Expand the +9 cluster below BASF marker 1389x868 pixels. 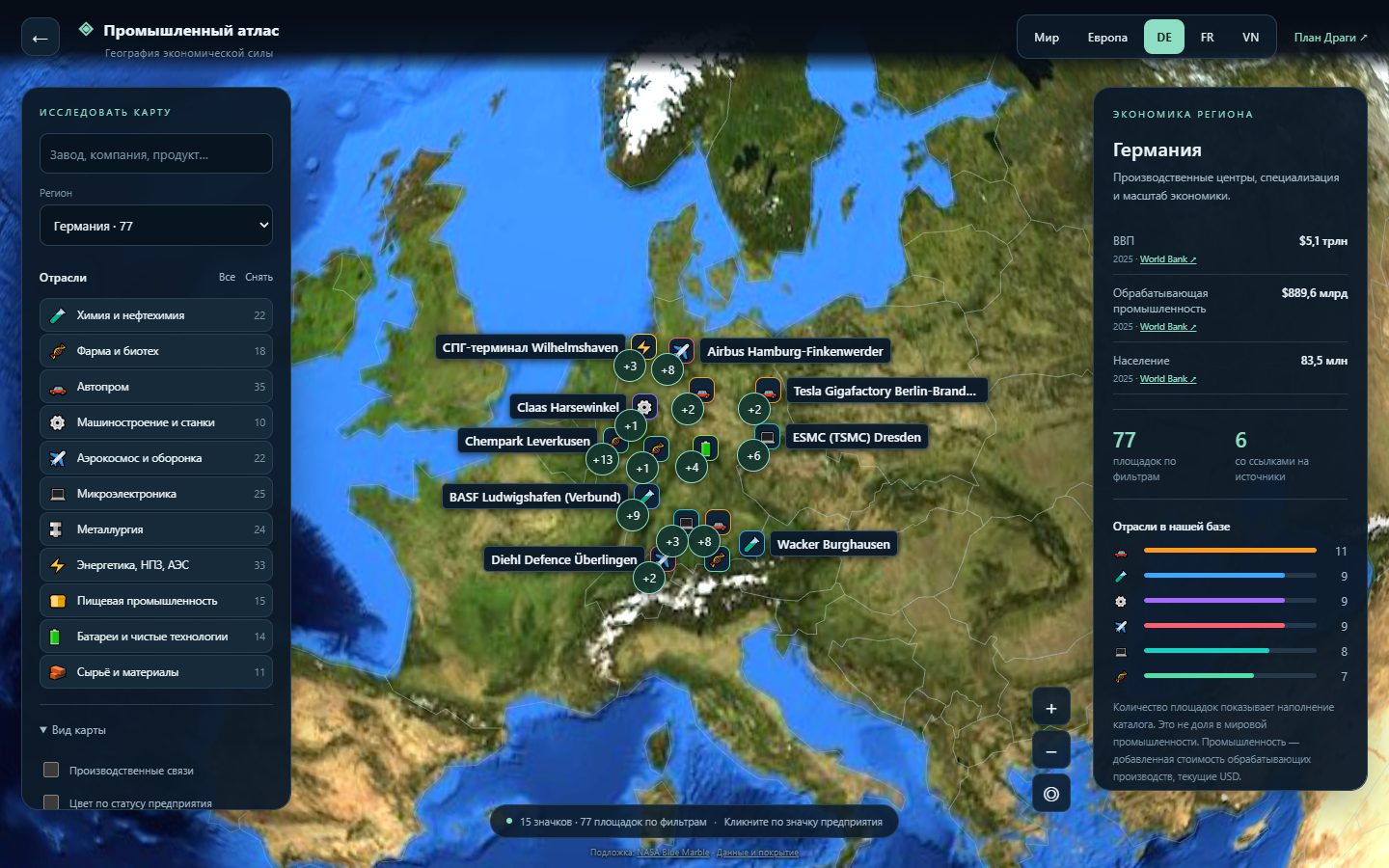point(633,515)
